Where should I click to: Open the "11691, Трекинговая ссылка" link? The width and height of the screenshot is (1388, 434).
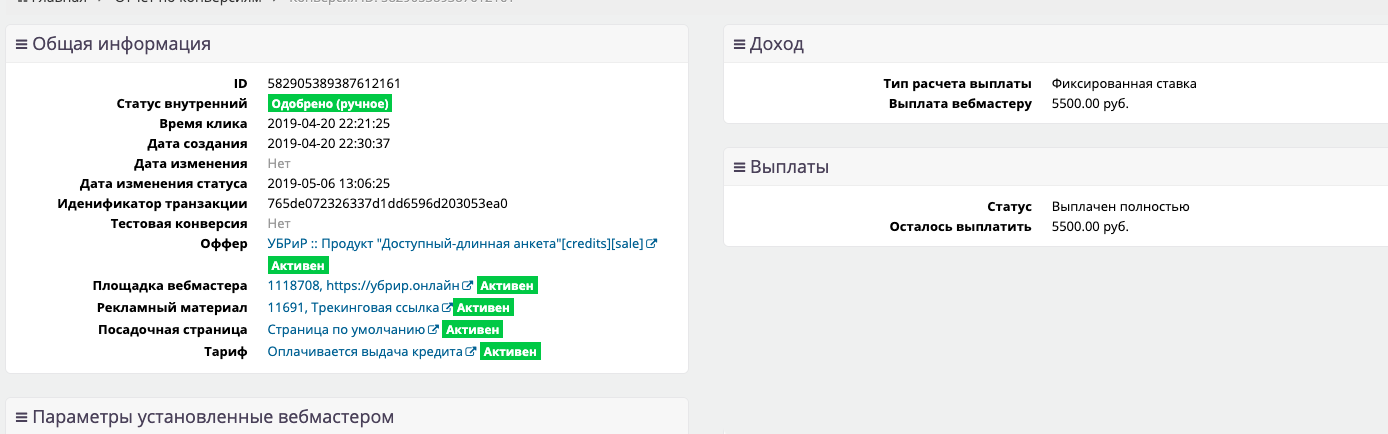click(x=353, y=308)
